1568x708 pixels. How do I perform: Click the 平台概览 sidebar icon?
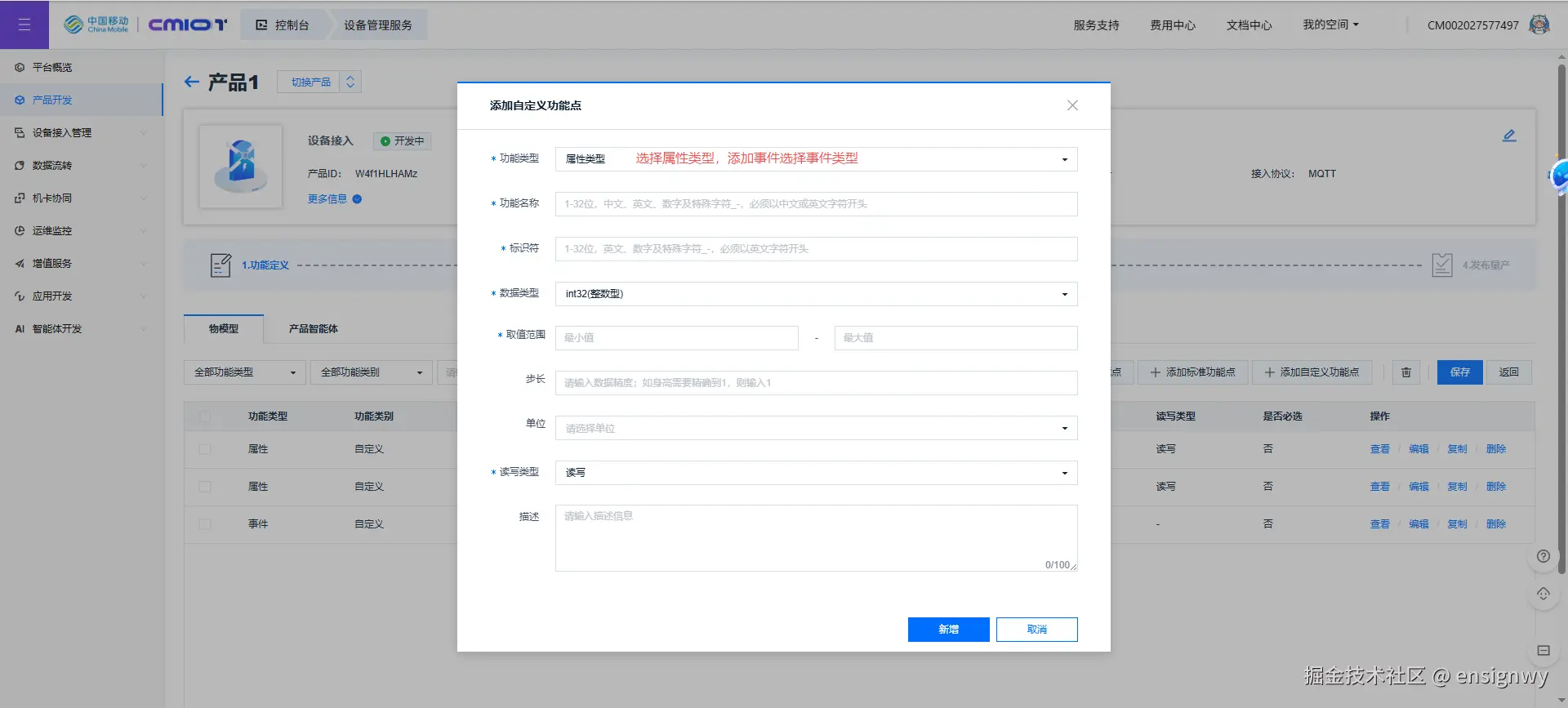pos(20,68)
